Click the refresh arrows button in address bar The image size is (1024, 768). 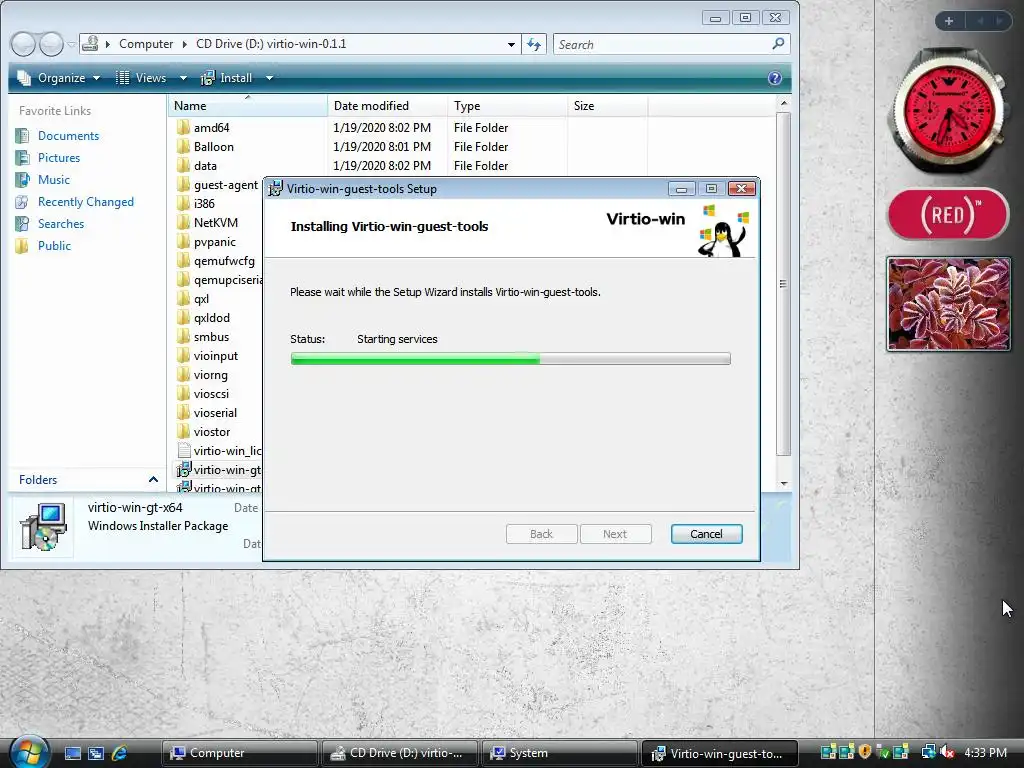pyautogui.click(x=534, y=44)
